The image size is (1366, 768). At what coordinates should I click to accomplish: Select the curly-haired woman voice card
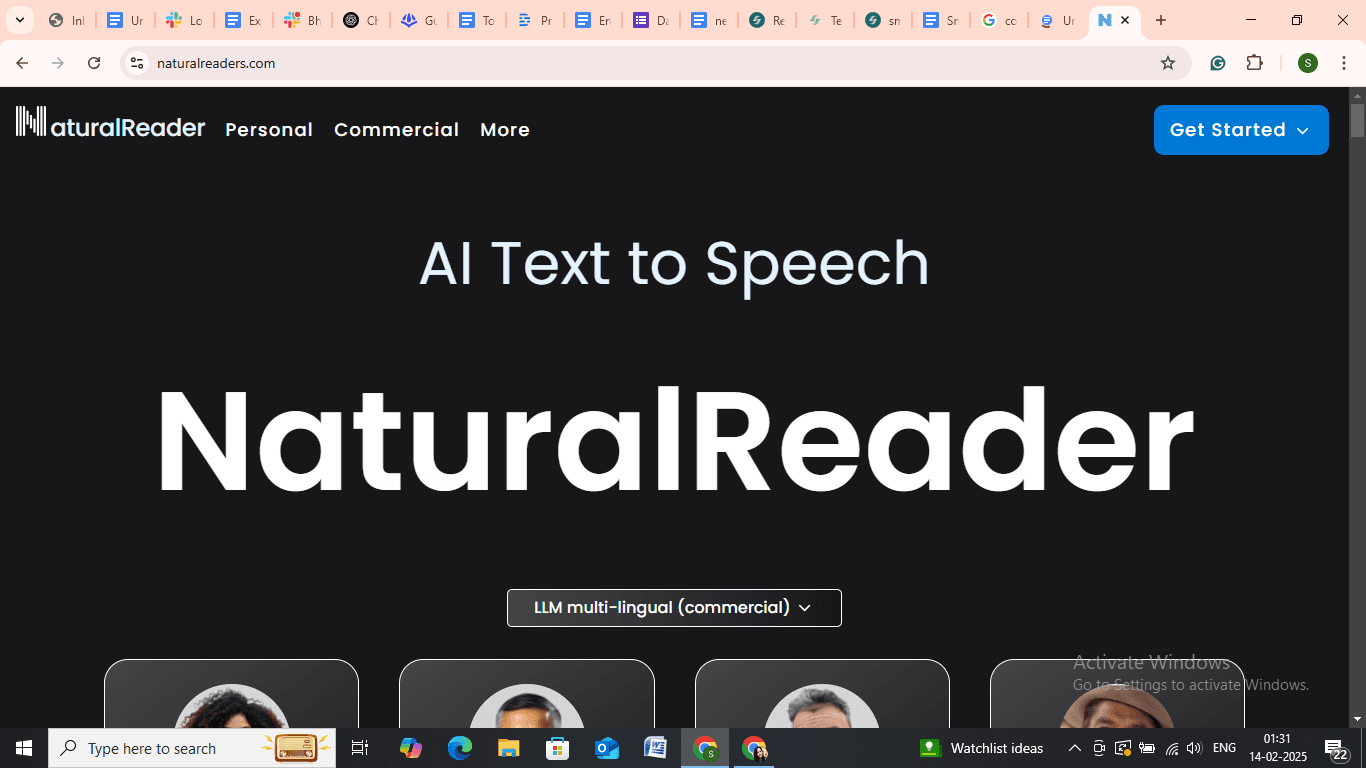pos(231,694)
